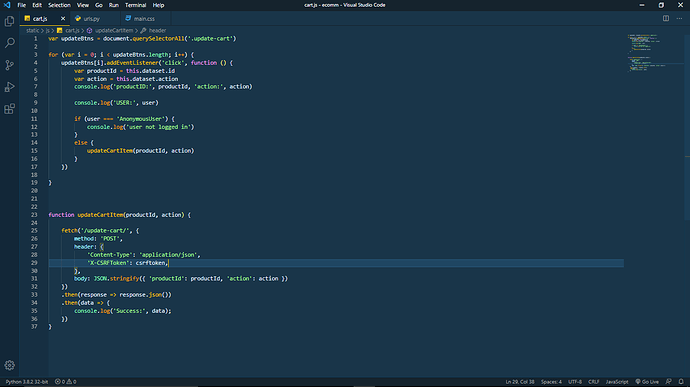
Task: Open the Go menu
Action: (99, 5)
